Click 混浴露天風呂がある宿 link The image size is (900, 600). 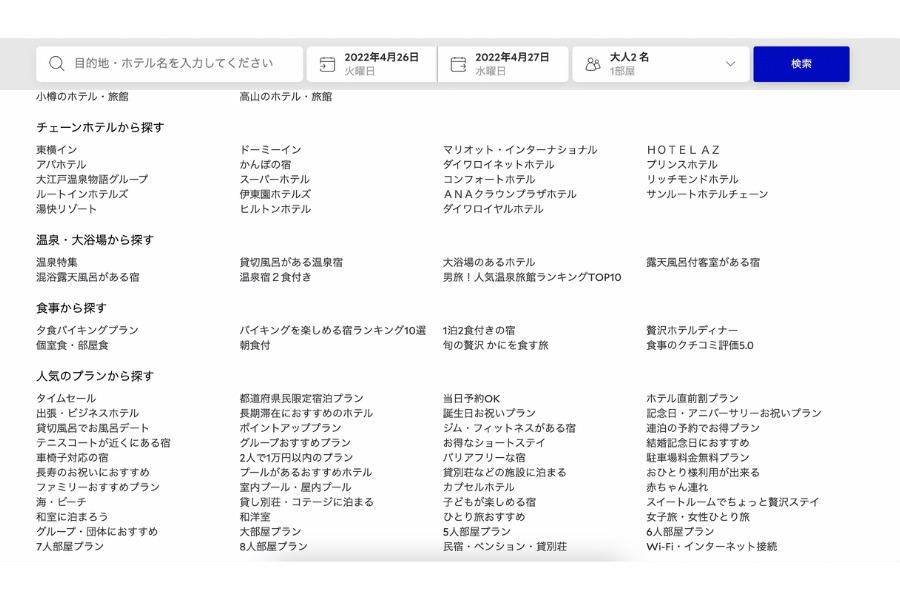(x=87, y=277)
